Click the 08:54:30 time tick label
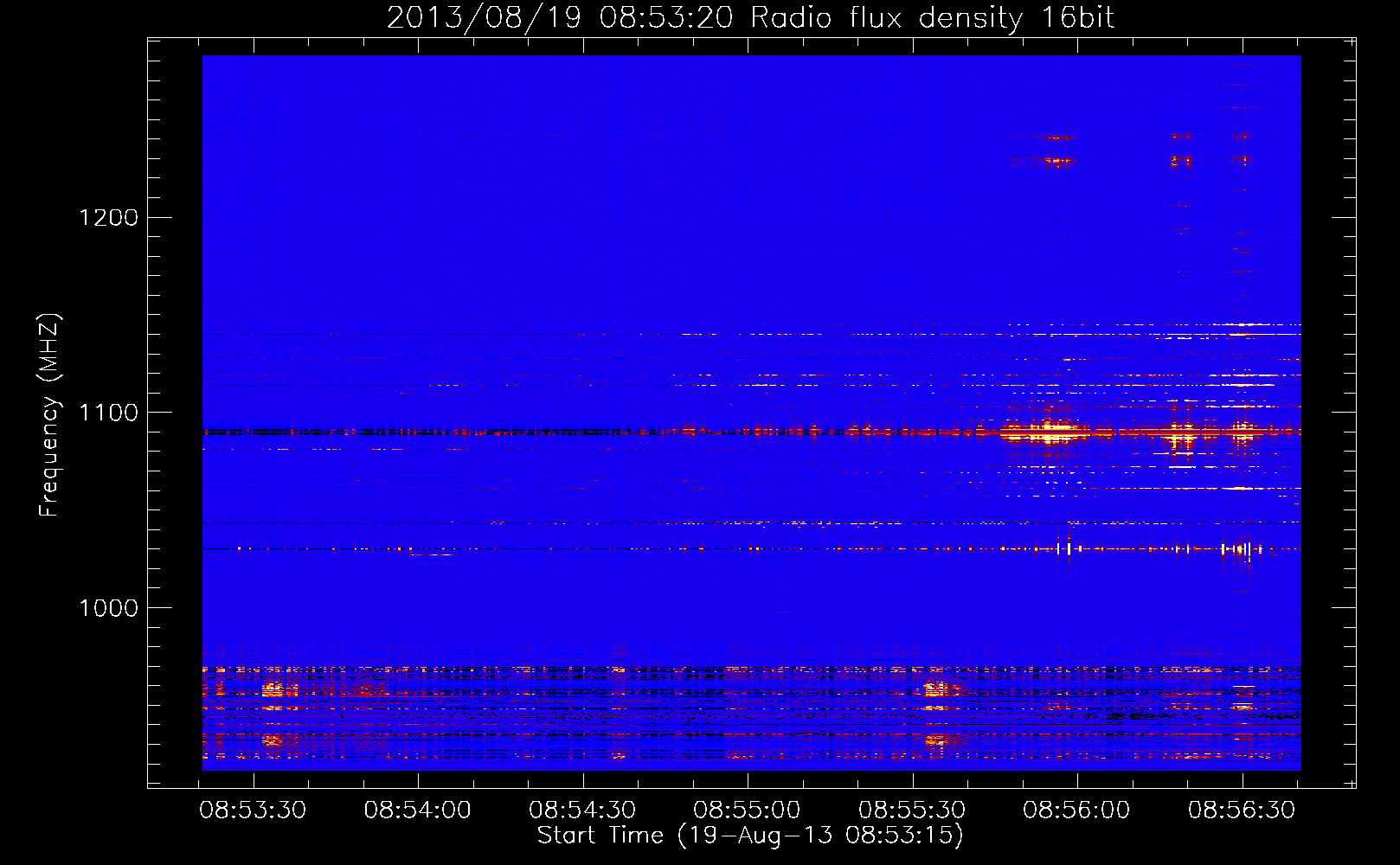Screen dimensions: 1400x865 tap(582, 811)
